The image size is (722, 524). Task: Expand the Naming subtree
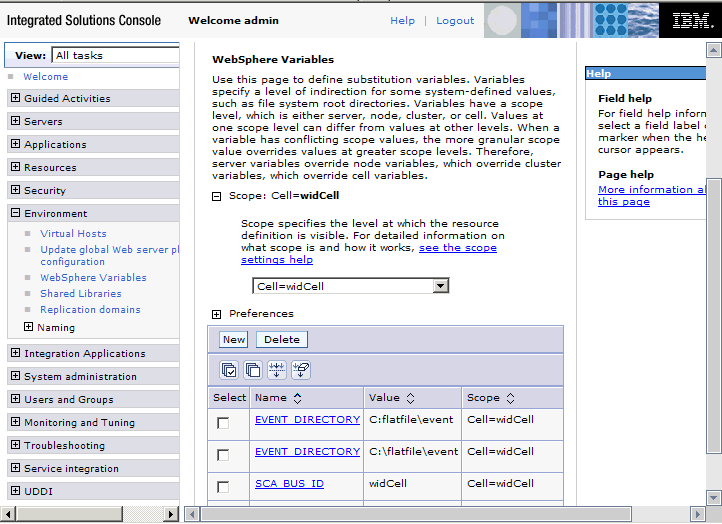pyautogui.click(x=29, y=326)
